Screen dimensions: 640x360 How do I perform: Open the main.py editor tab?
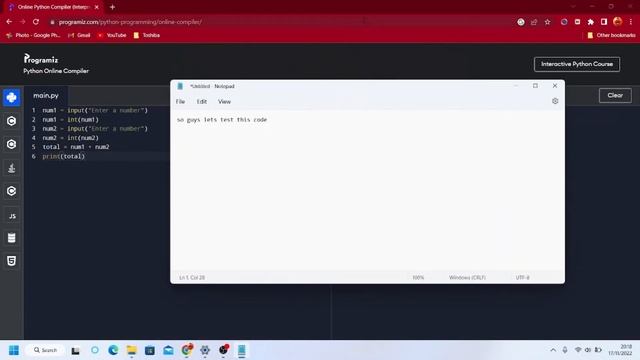tap(46, 96)
